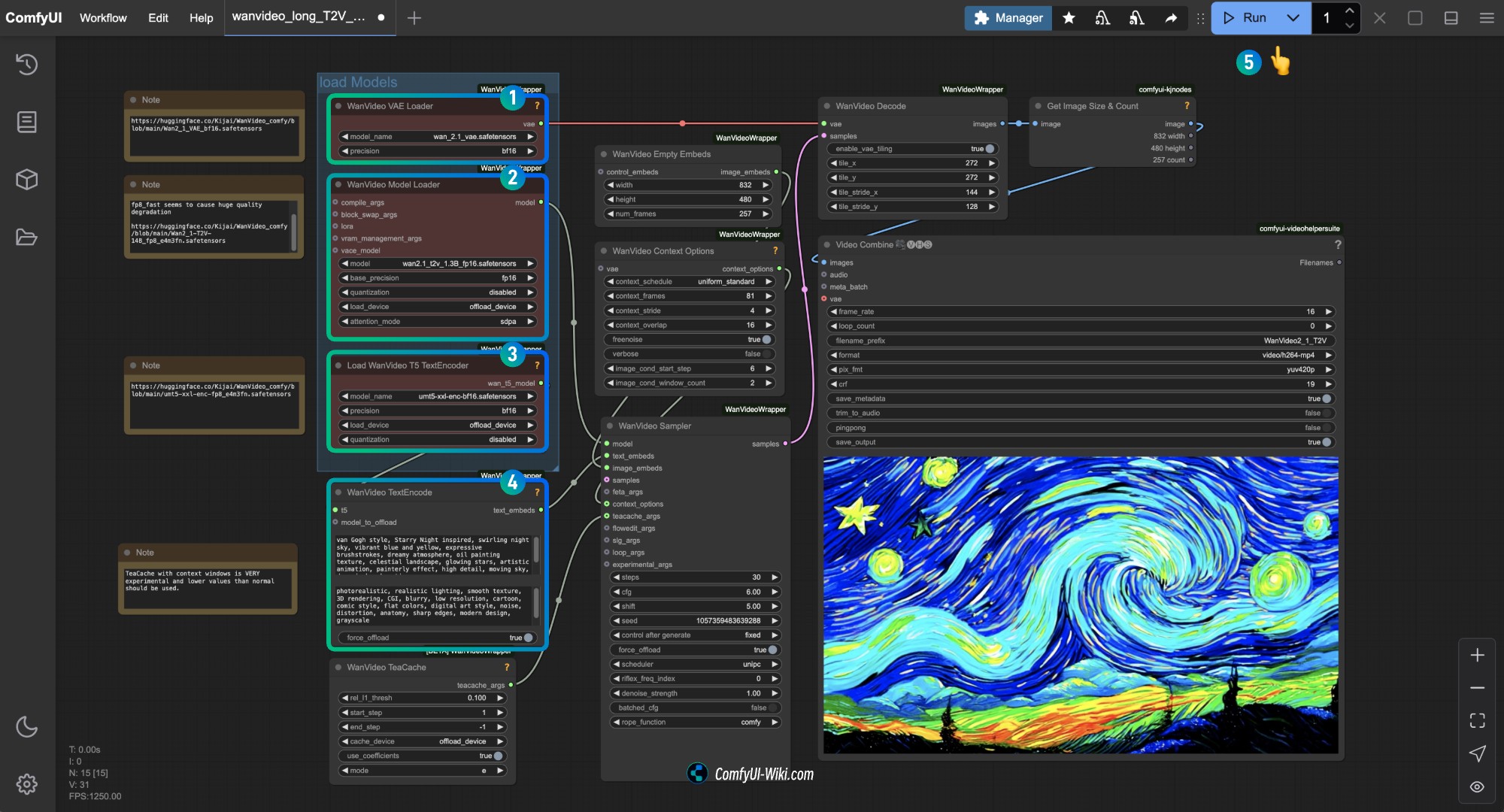Zoom in with the plus canvas button
Viewport: 1504px width, 812px height.
click(1477, 655)
